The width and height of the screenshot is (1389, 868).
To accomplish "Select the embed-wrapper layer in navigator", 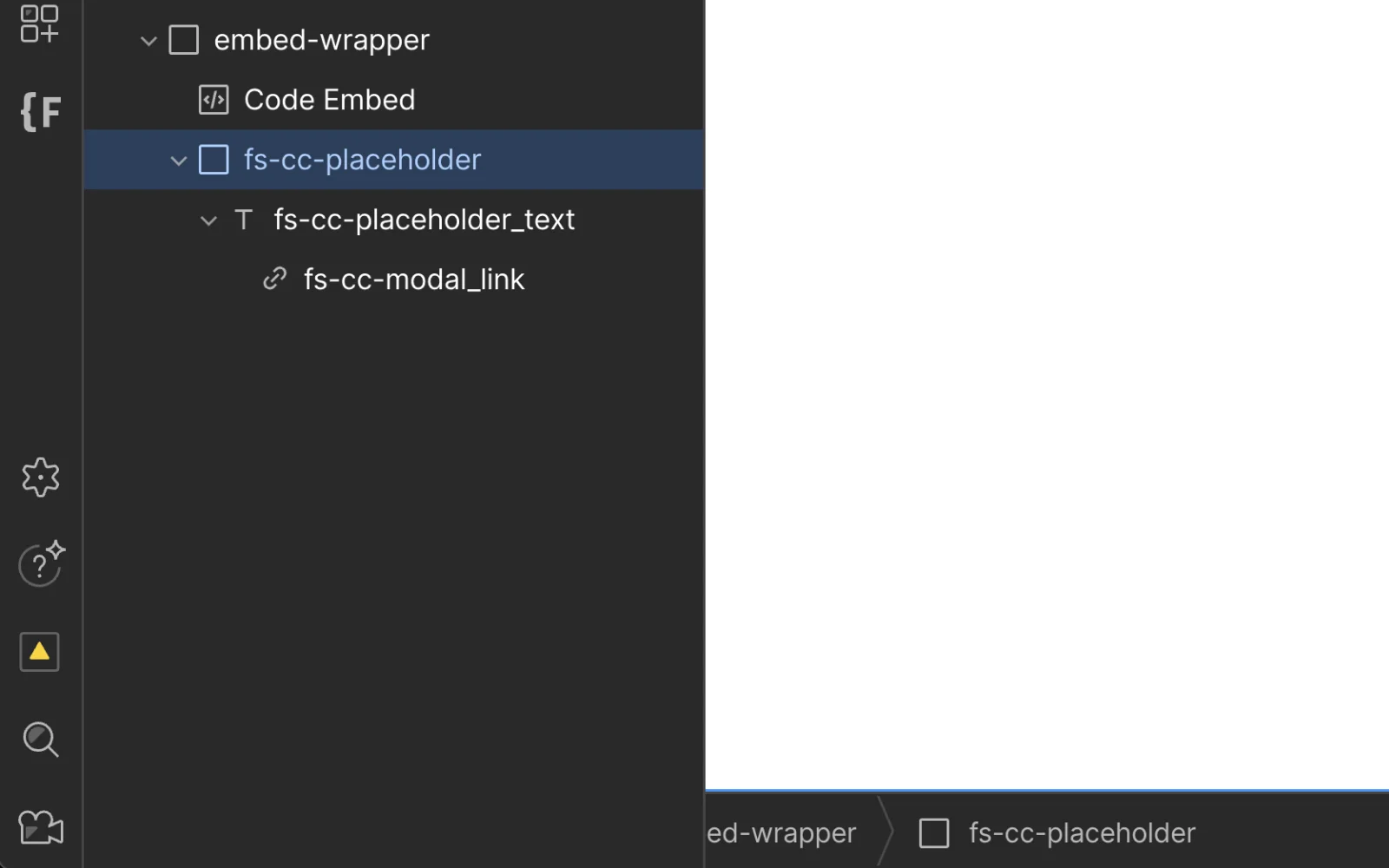I will [x=321, y=40].
